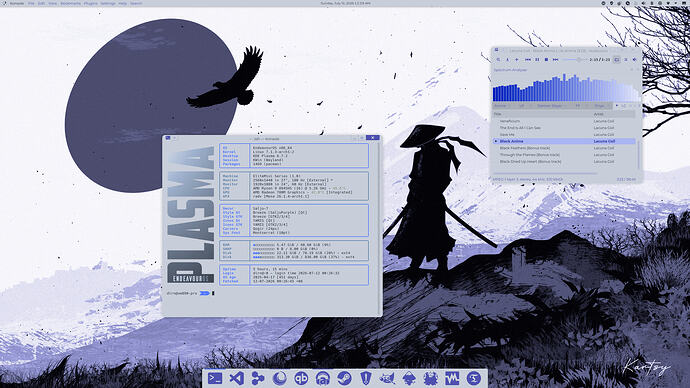The image size is (690, 388).
Task: Select the track Save Me in the playlist
Action: tap(564, 135)
